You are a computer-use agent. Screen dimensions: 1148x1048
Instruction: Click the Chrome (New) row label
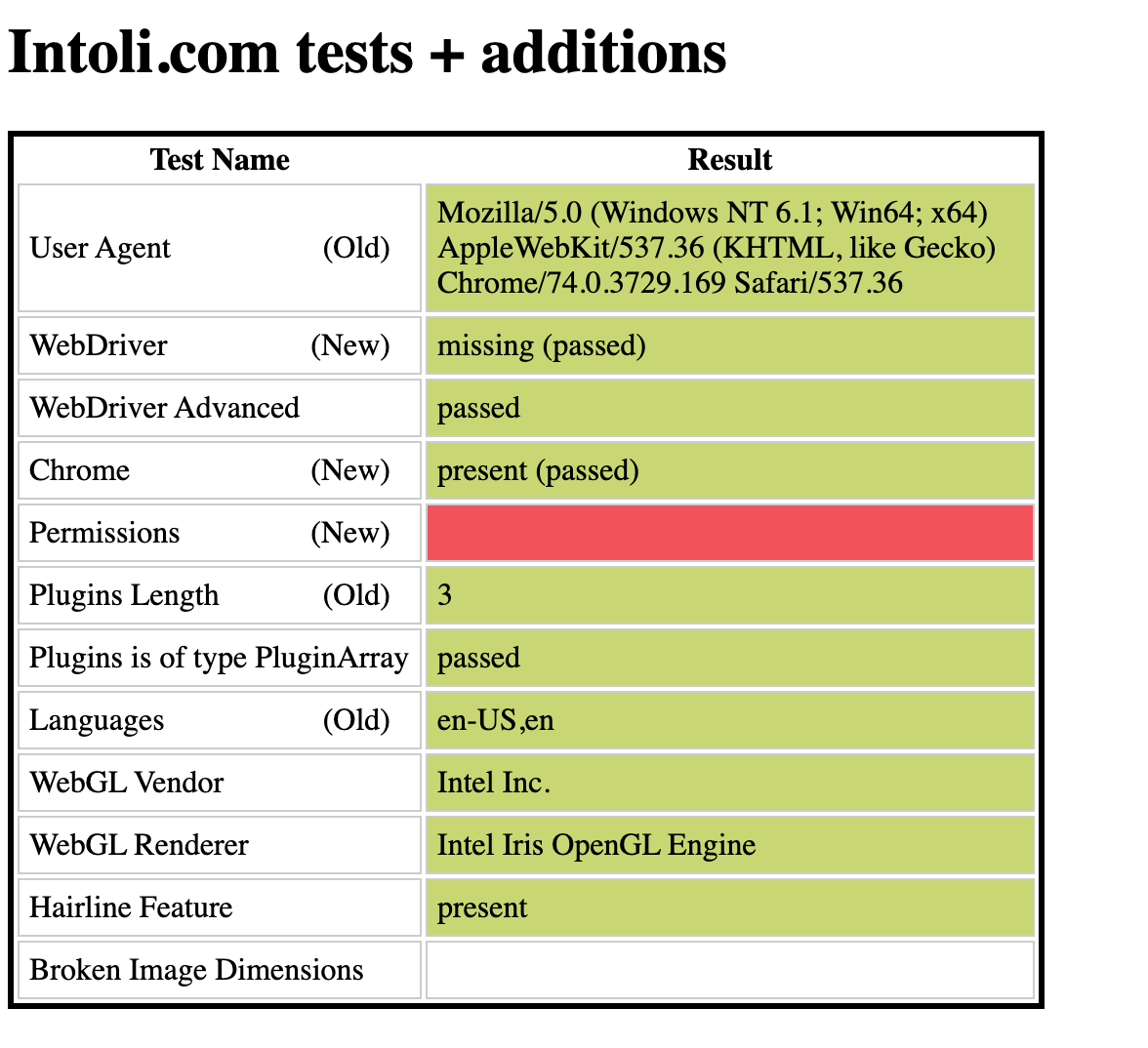[x=220, y=470]
